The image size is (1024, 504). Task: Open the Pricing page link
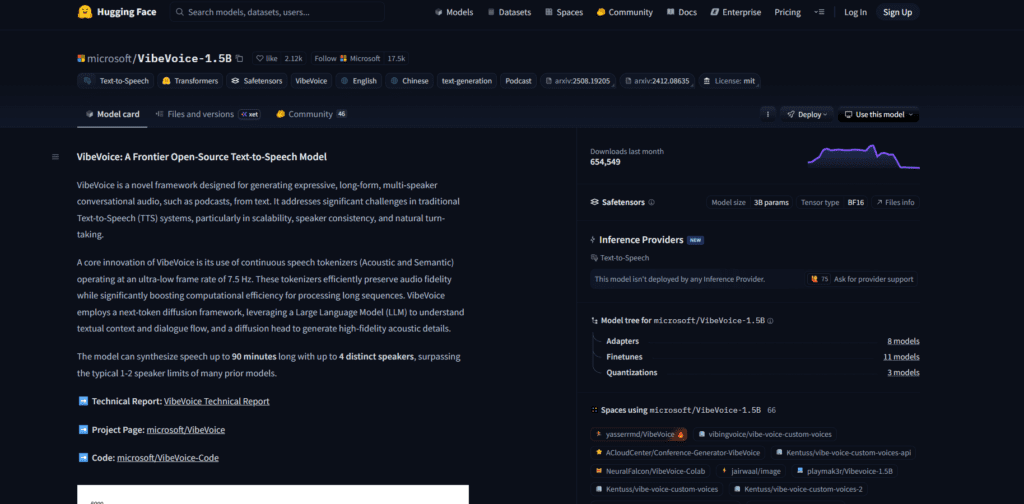(x=788, y=12)
